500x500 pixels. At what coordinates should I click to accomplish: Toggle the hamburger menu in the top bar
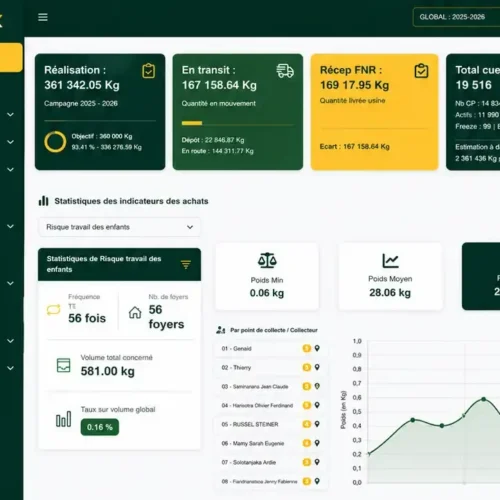click(43, 17)
